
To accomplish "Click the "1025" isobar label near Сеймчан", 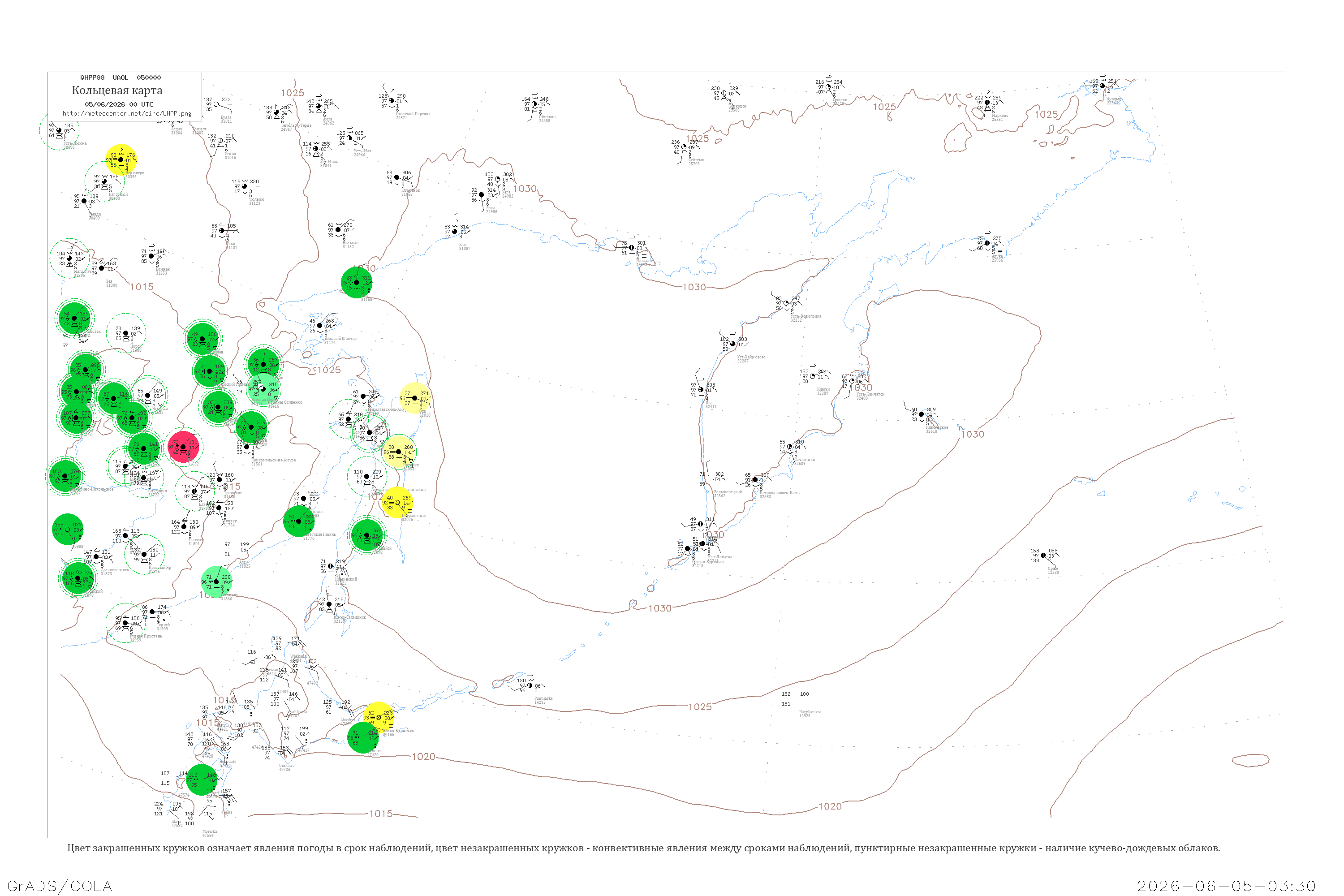I will pos(697,139).
